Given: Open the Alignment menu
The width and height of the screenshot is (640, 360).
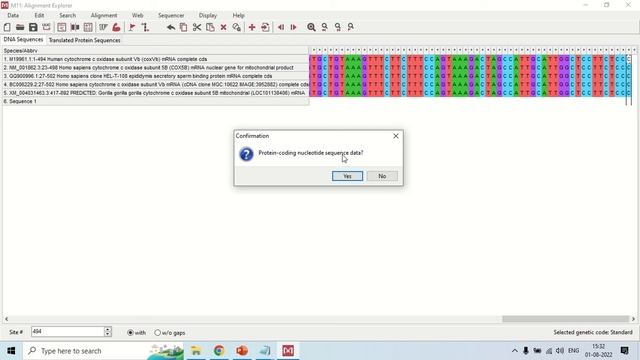Looking at the screenshot, I should pyautogui.click(x=104, y=16).
